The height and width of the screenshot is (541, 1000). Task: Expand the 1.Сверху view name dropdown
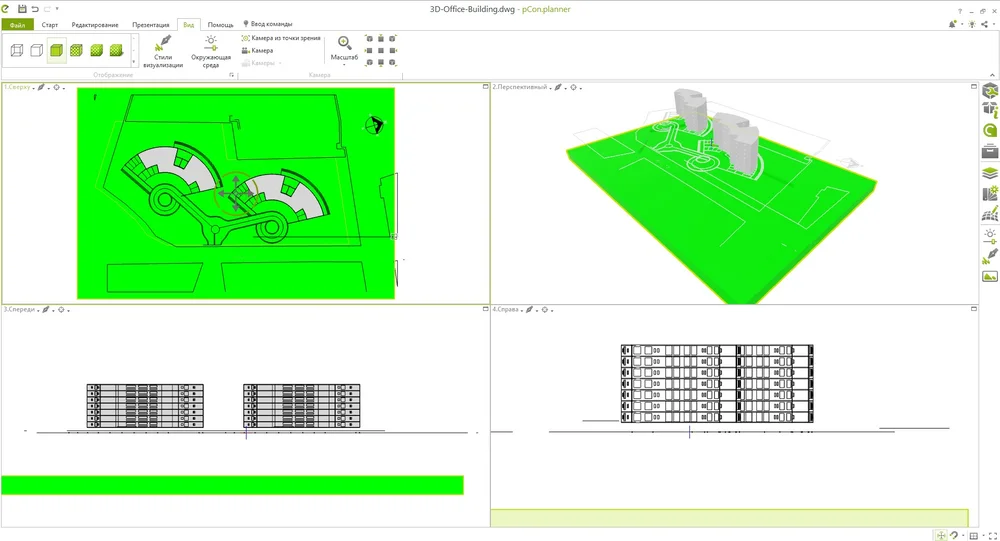[18, 88]
